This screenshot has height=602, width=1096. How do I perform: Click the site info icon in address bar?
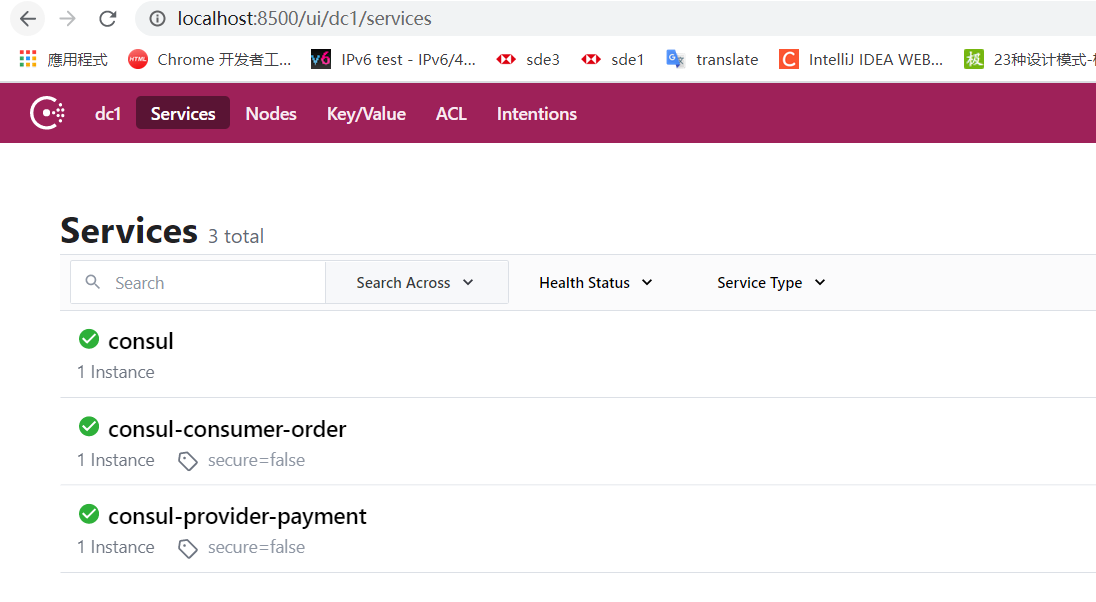pyautogui.click(x=157, y=19)
